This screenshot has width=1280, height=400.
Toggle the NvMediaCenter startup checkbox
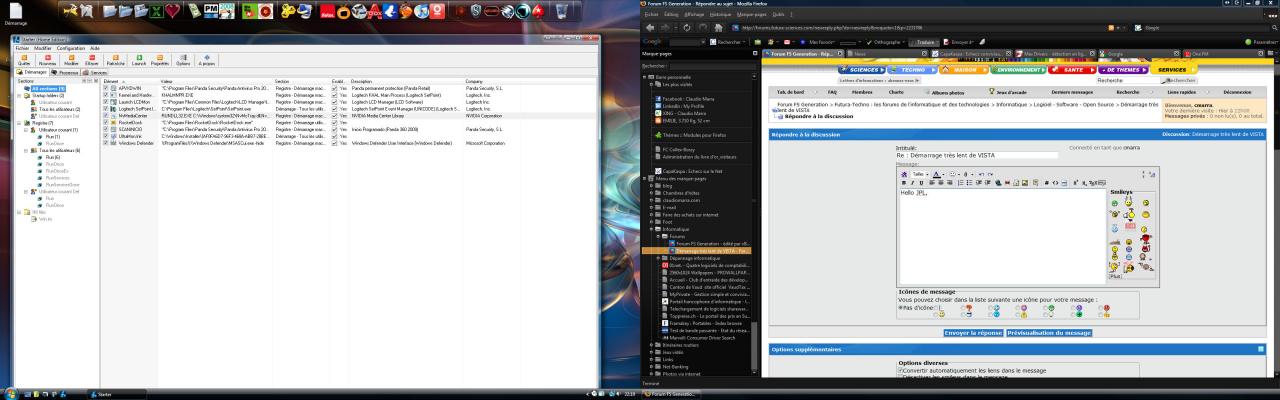(105, 115)
